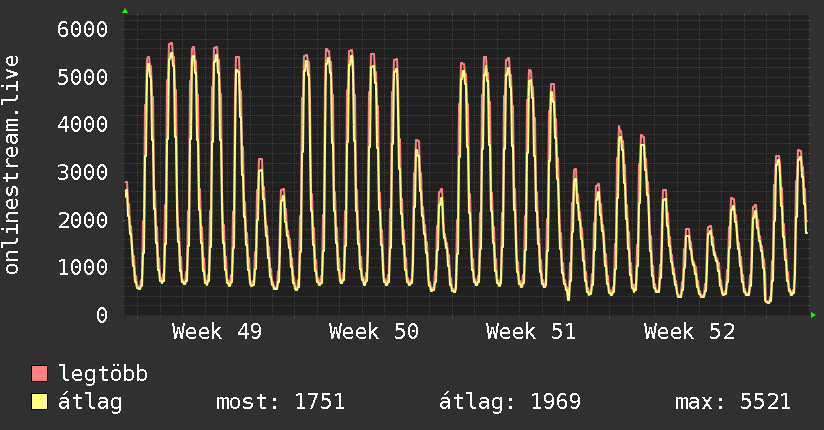The height and width of the screenshot is (430, 824).
Task: Click the 2000 y-axis value
Action: [x=81, y=220]
